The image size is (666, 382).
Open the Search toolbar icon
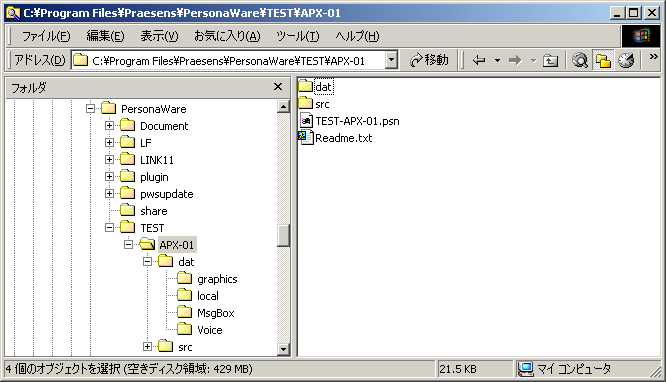tap(580, 60)
